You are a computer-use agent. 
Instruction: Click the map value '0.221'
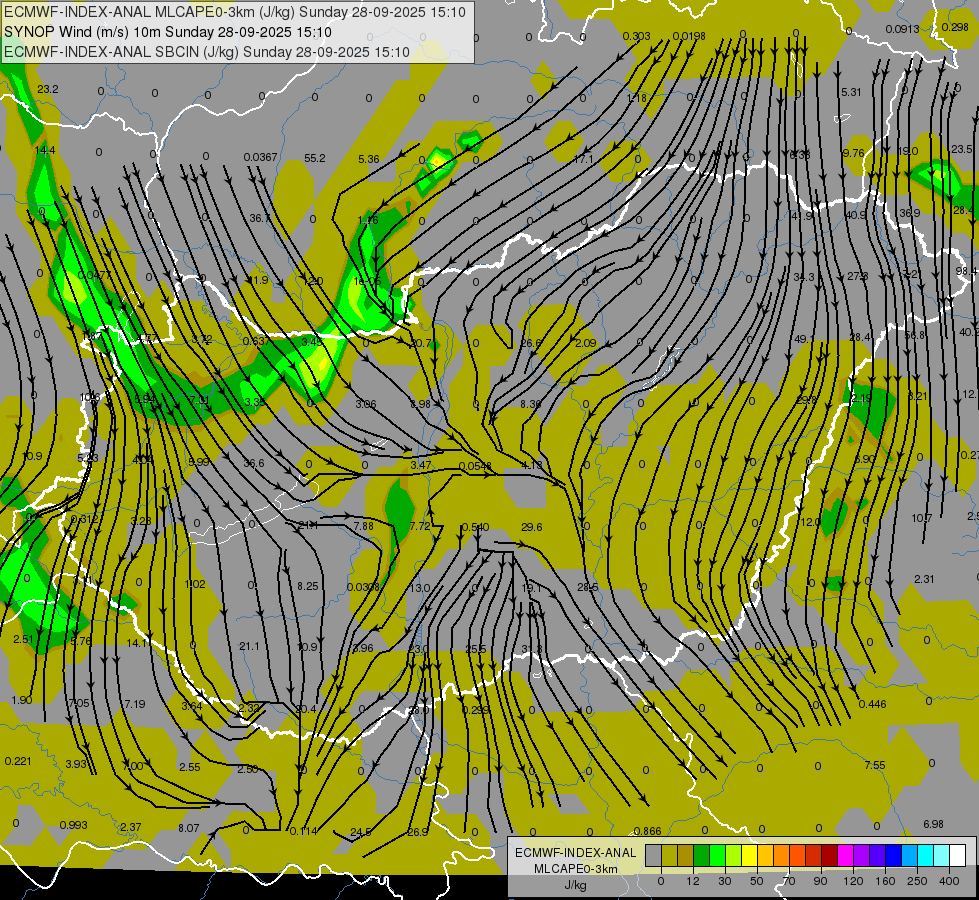click(17, 761)
